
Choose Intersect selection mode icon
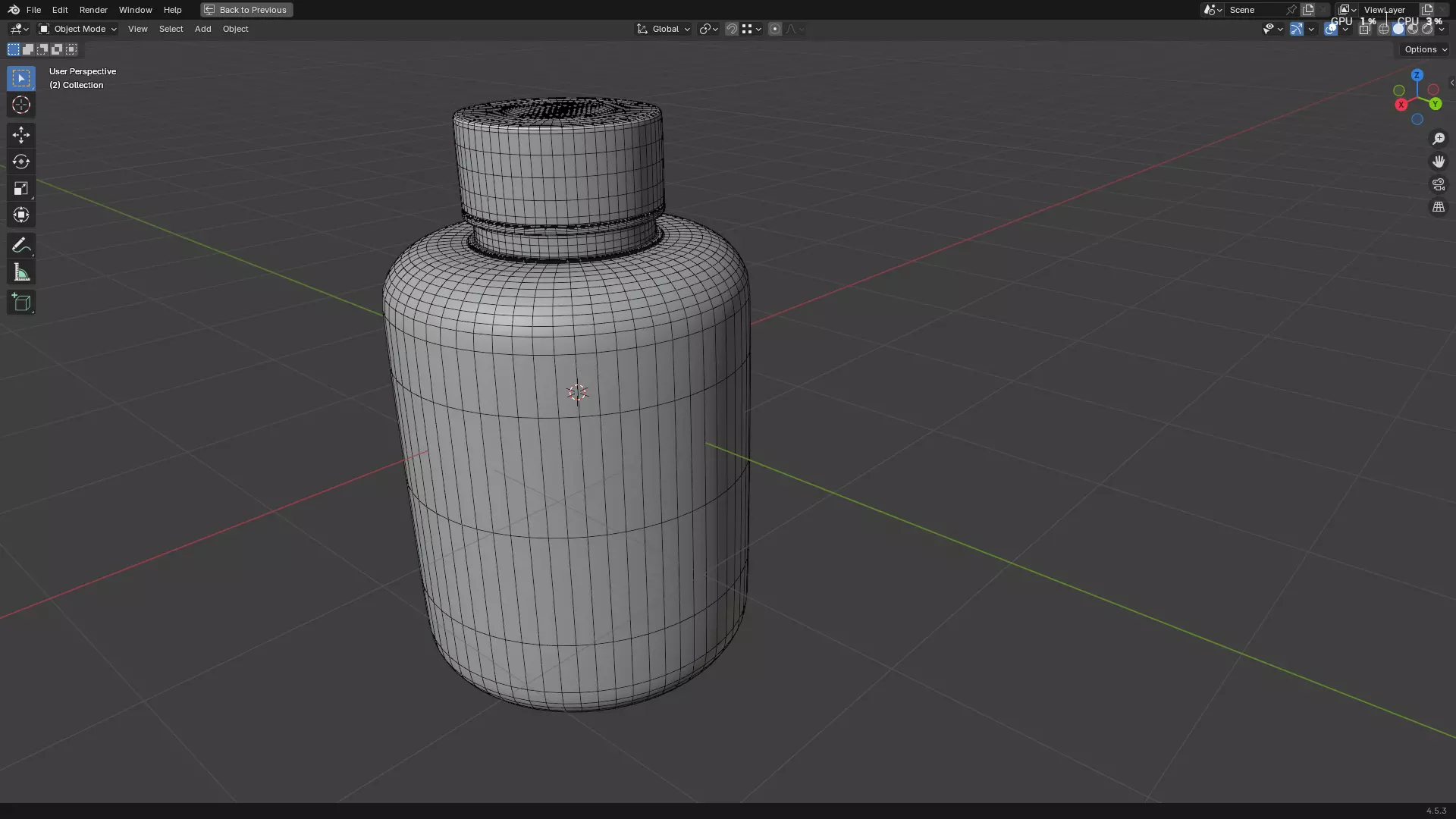pos(71,49)
